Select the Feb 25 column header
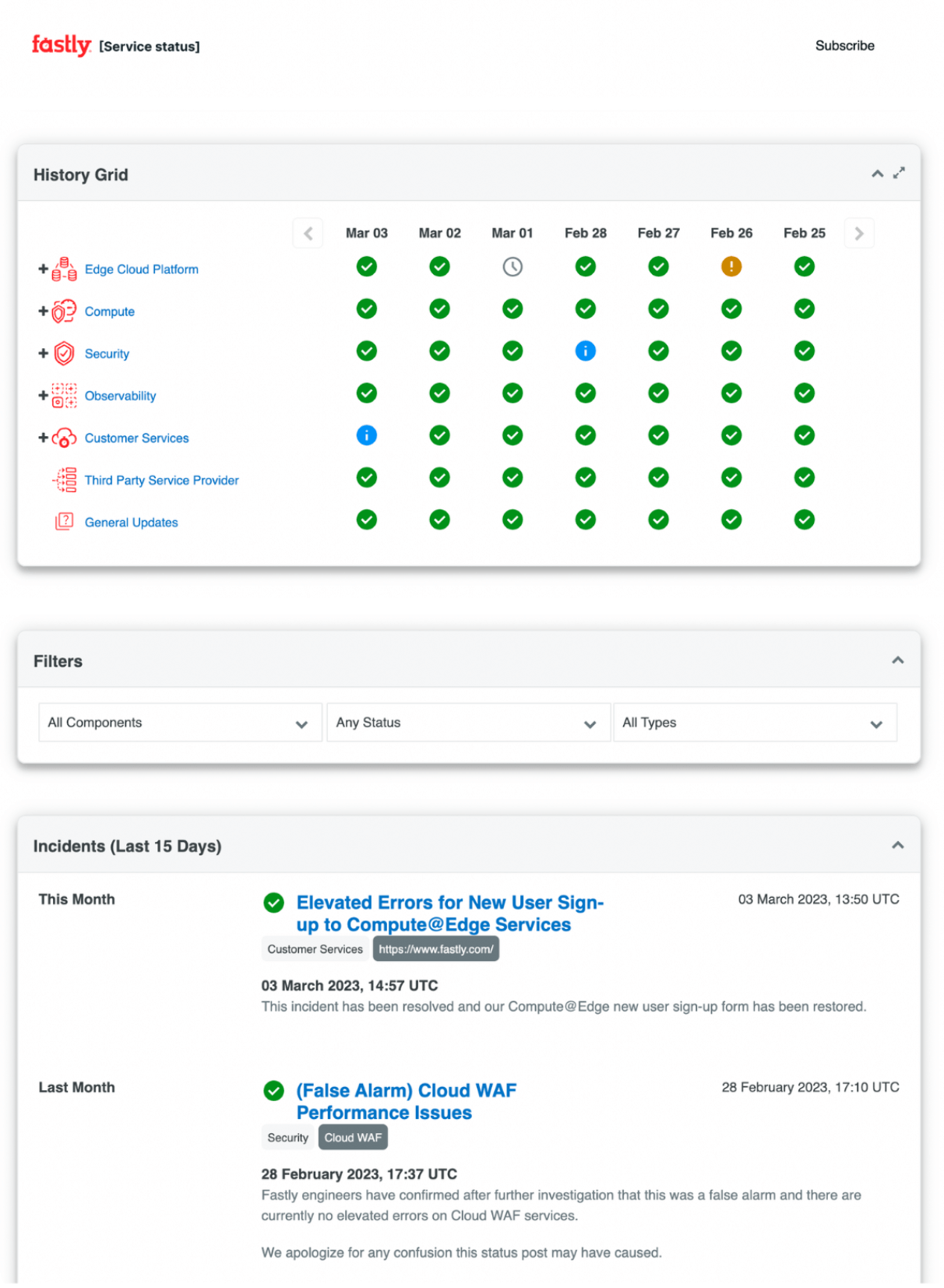 coord(805,233)
